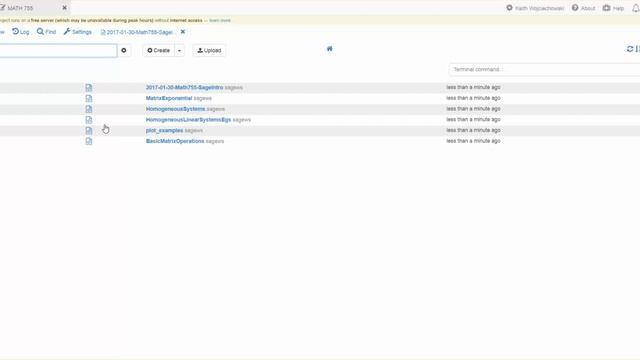Click the file icon for plot_examples
Viewport: 640px width, 360px height.
coord(89,130)
